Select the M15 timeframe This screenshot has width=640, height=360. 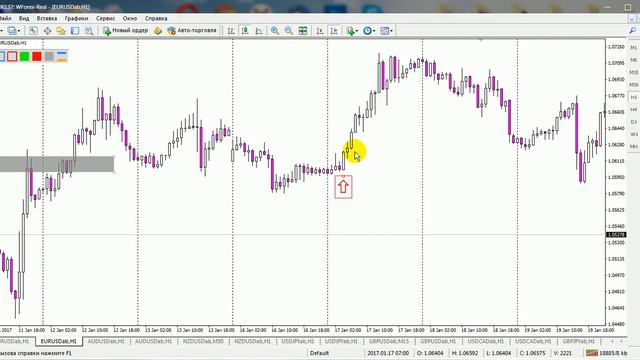click(633, 72)
